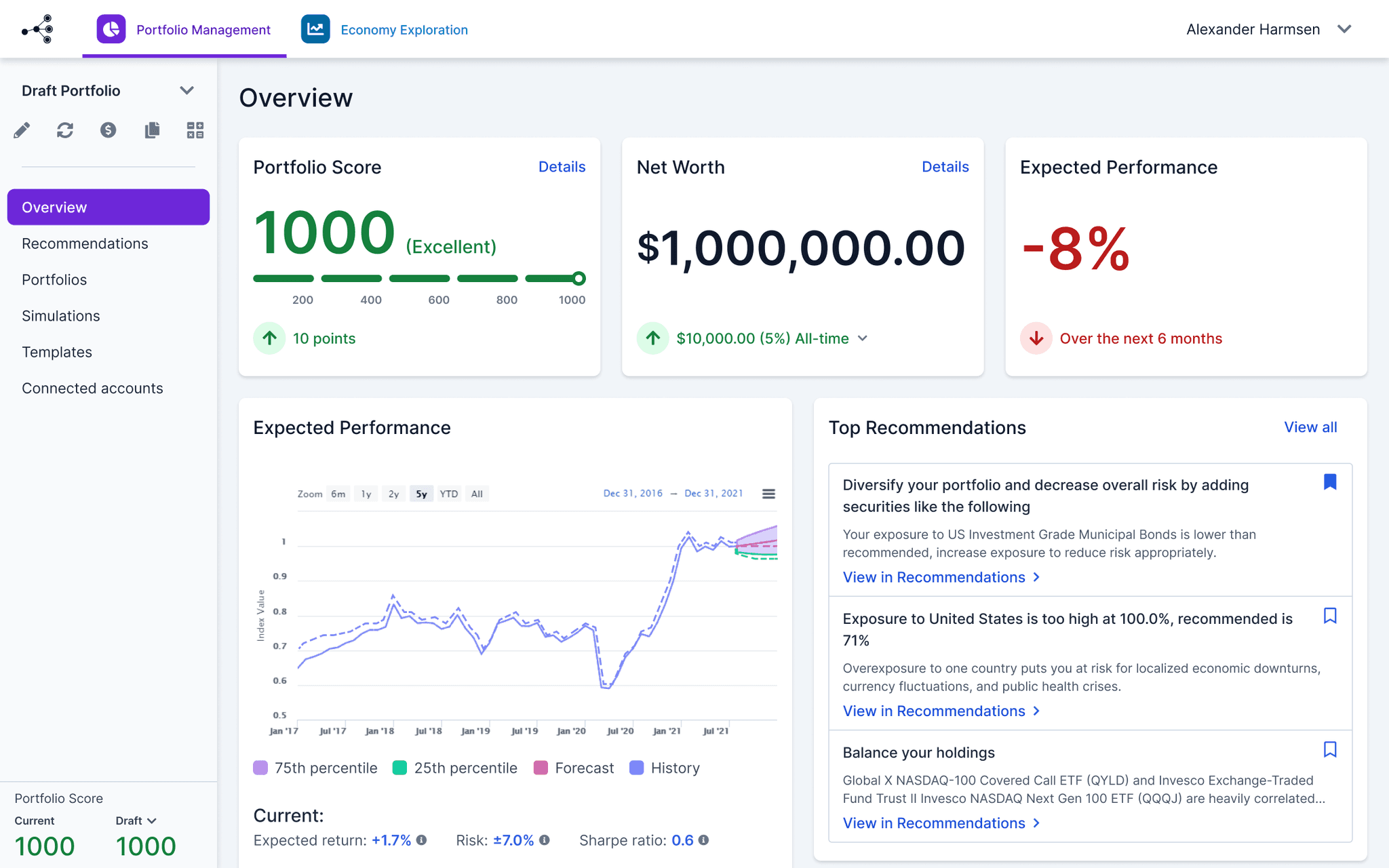Set chart zoom to 1y
The image size is (1389, 868).
point(366,494)
